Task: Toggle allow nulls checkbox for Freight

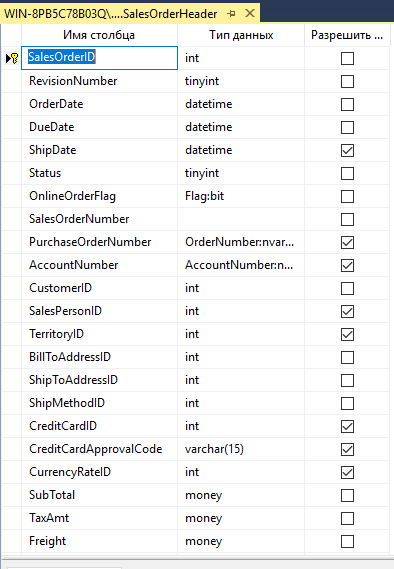Action: [x=347, y=541]
